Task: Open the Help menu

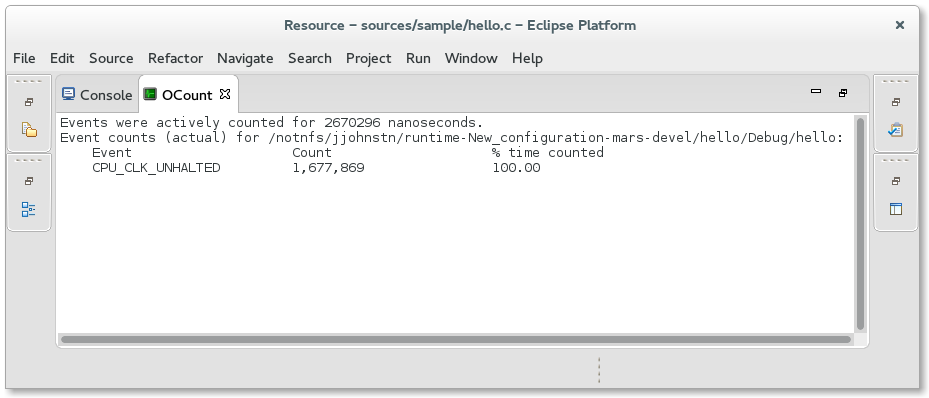Action: click(527, 58)
